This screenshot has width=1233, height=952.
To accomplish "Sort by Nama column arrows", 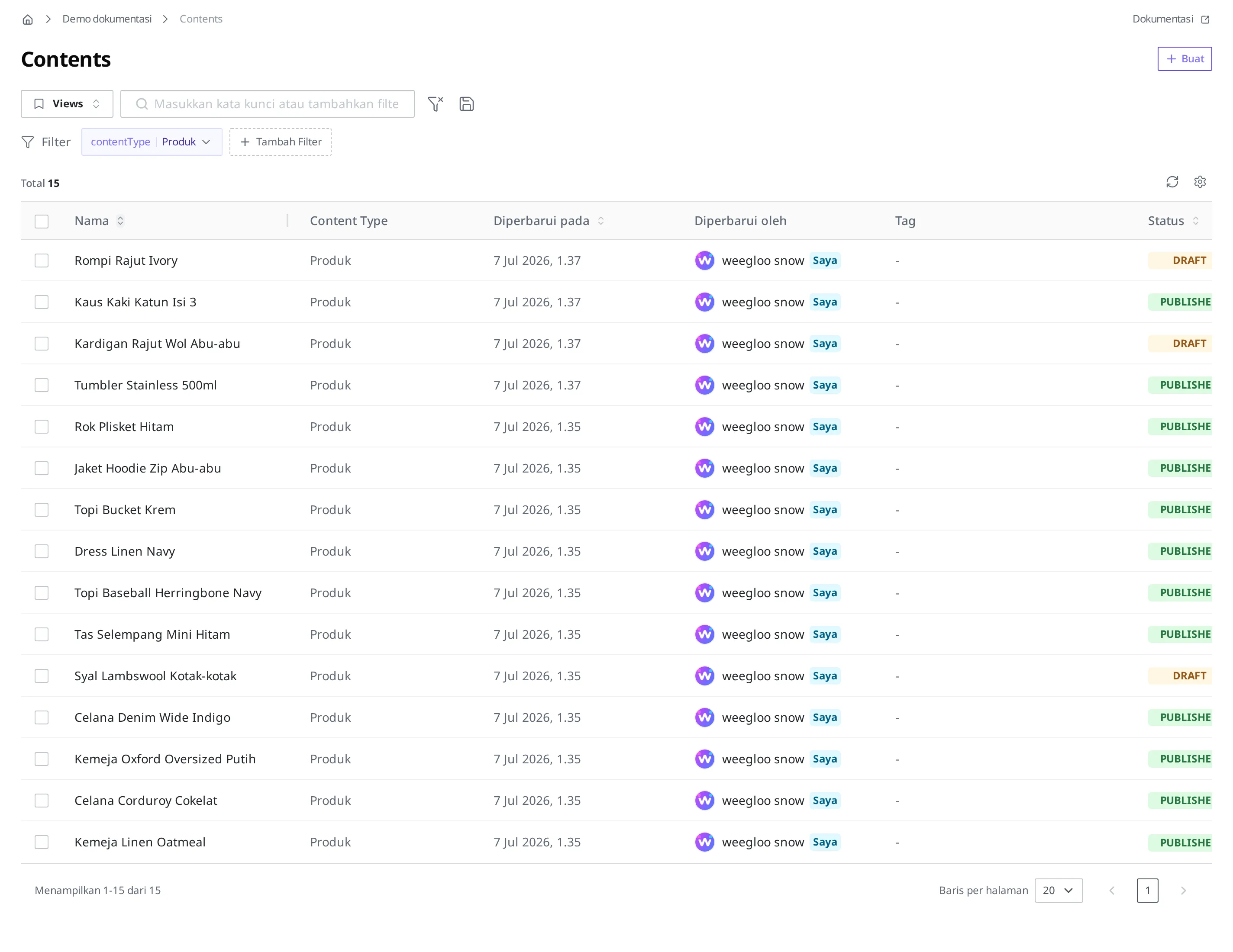I will tap(120, 221).
